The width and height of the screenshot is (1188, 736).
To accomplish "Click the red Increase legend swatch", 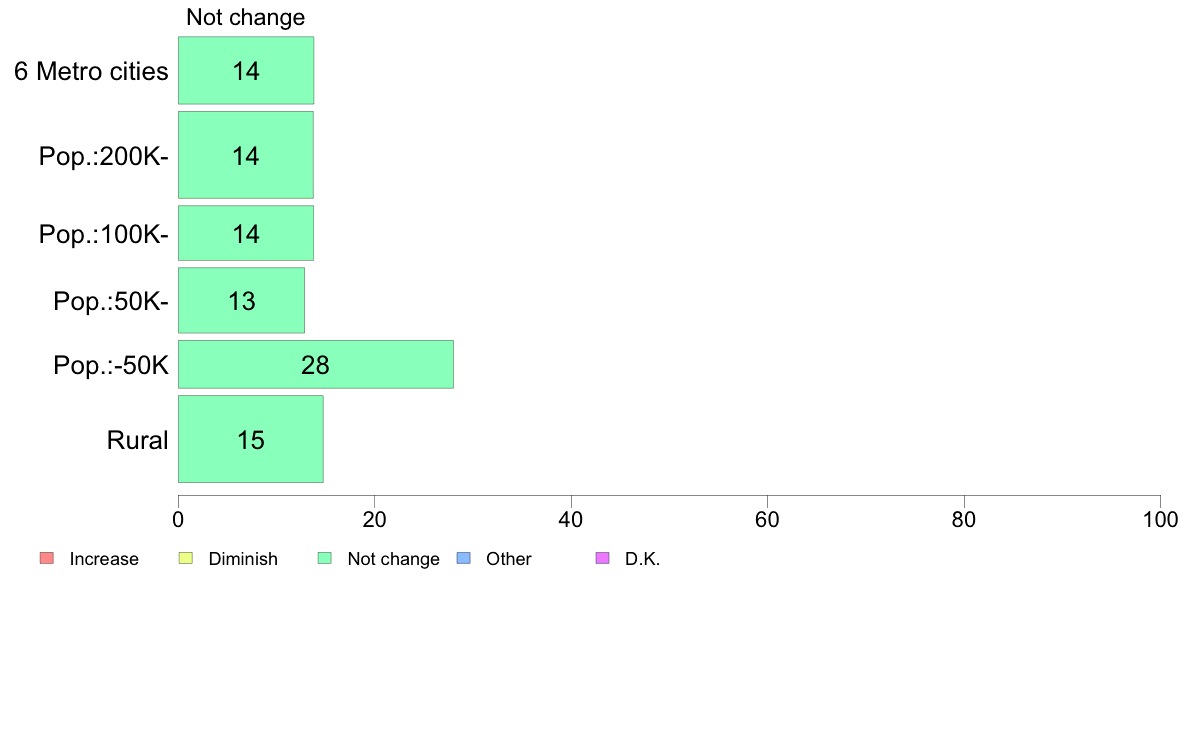I will click(47, 559).
